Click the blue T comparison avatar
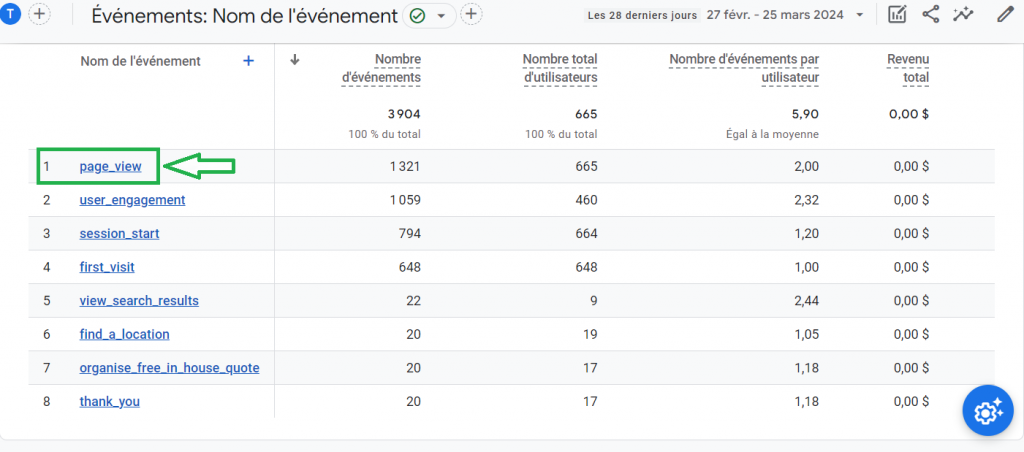Image resolution: width=1024 pixels, height=452 pixels. coord(10,14)
